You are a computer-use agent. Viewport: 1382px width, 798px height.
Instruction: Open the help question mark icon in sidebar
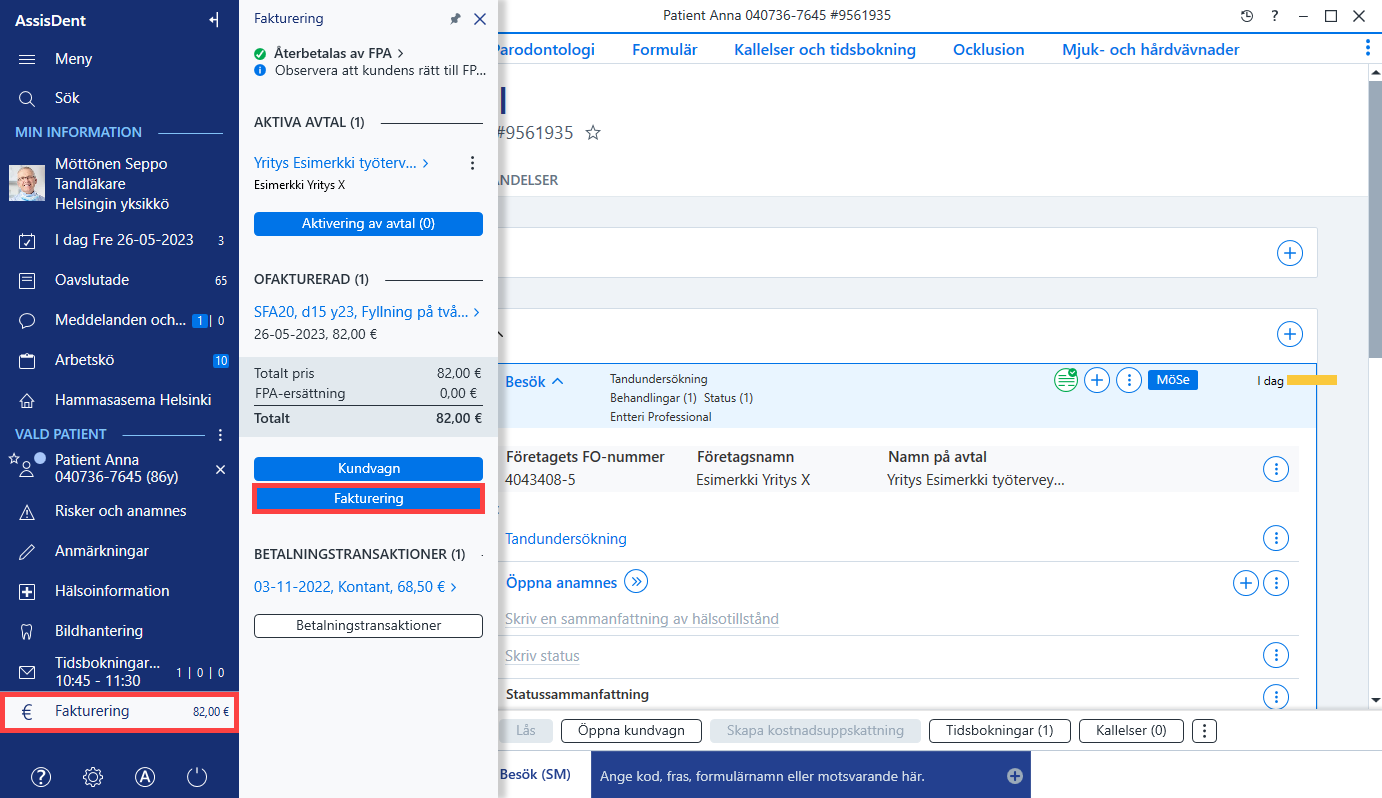(x=41, y=776)
